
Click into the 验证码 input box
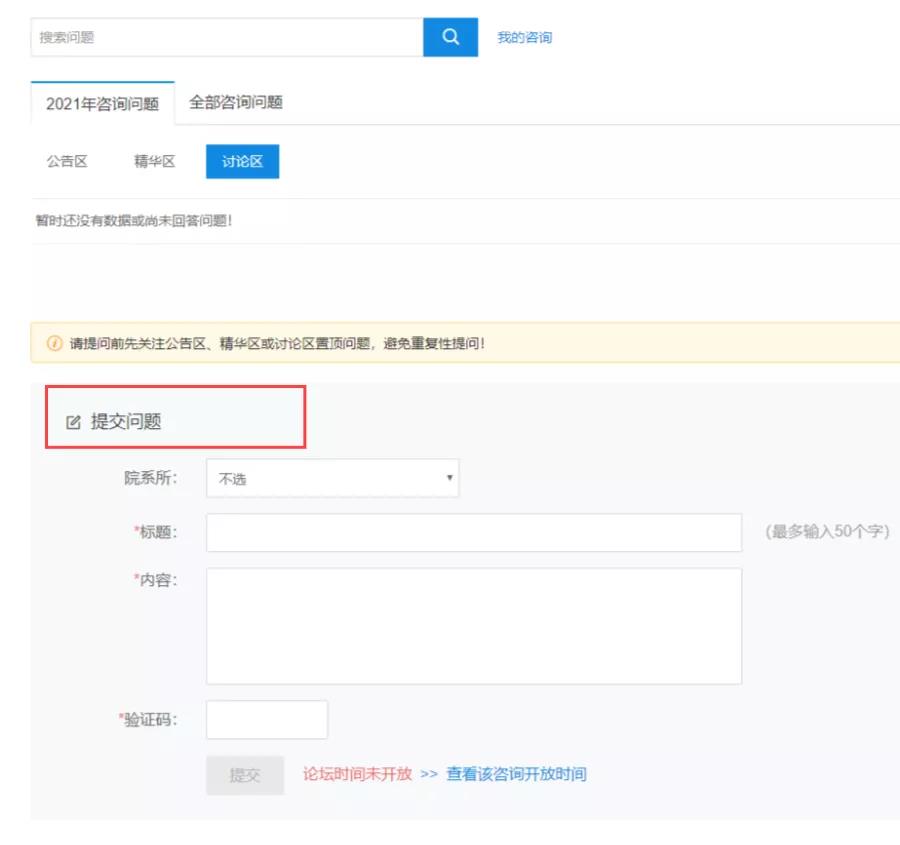tap(267, 720)
